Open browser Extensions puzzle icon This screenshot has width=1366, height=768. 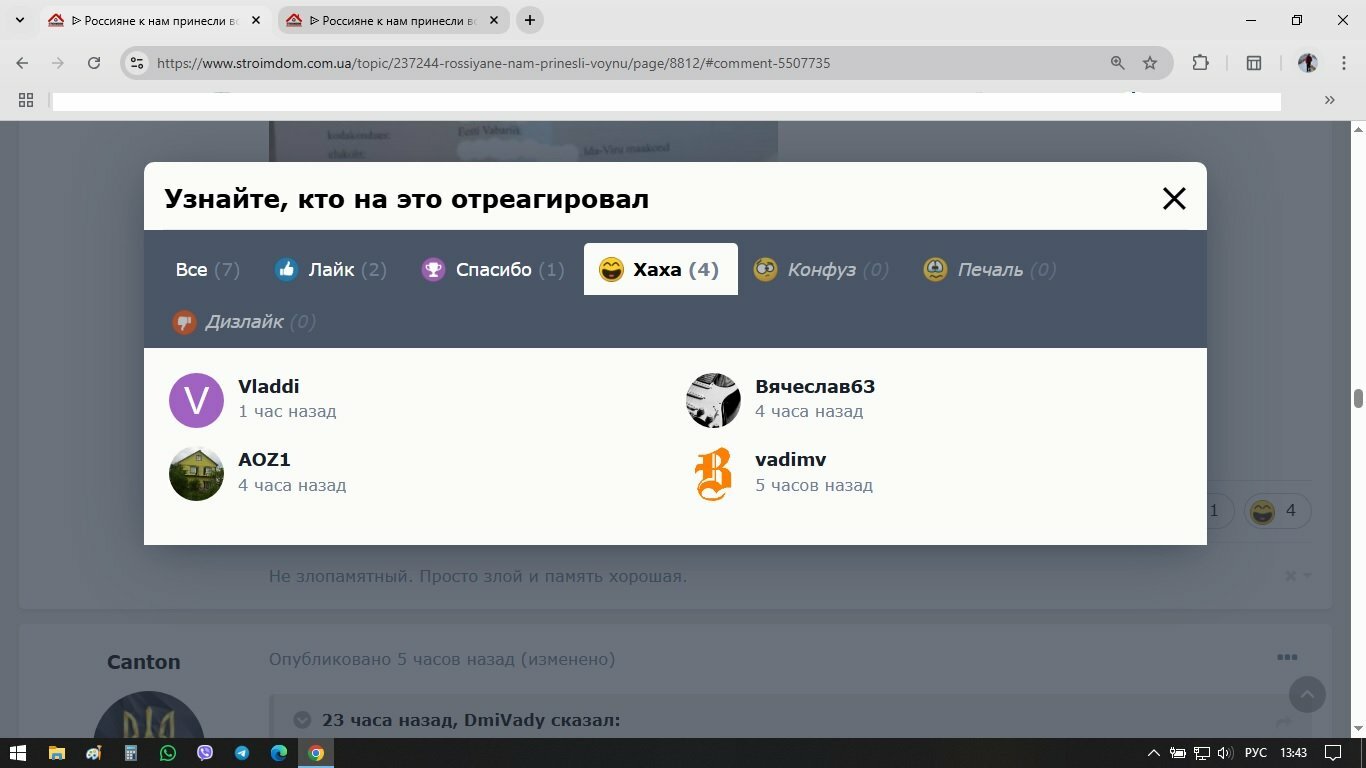pyautogui.click(x=1201, y=63)
